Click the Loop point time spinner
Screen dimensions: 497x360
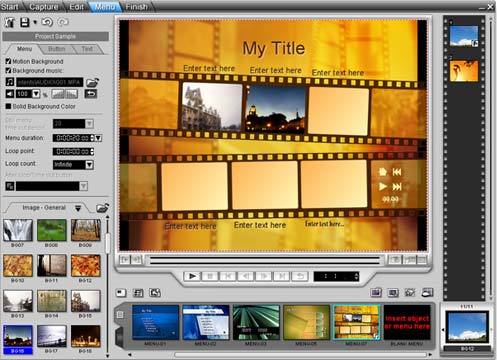pyautogui.click(x=92, y=151)
